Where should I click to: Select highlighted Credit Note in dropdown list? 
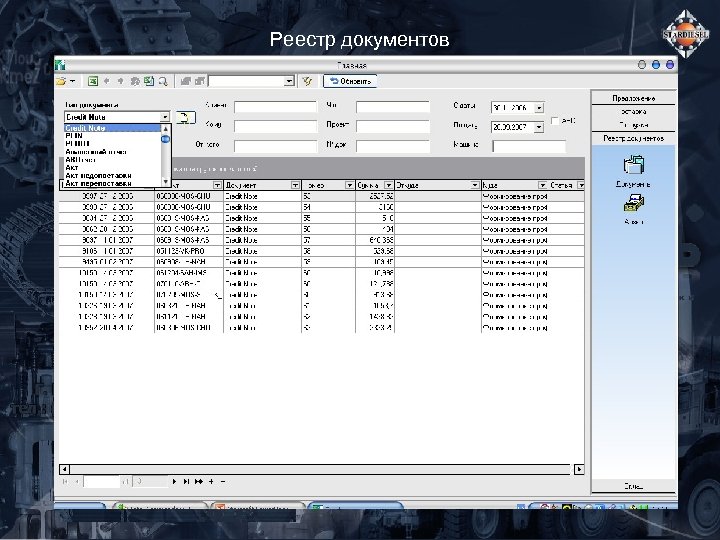click(x=112, y=128)
